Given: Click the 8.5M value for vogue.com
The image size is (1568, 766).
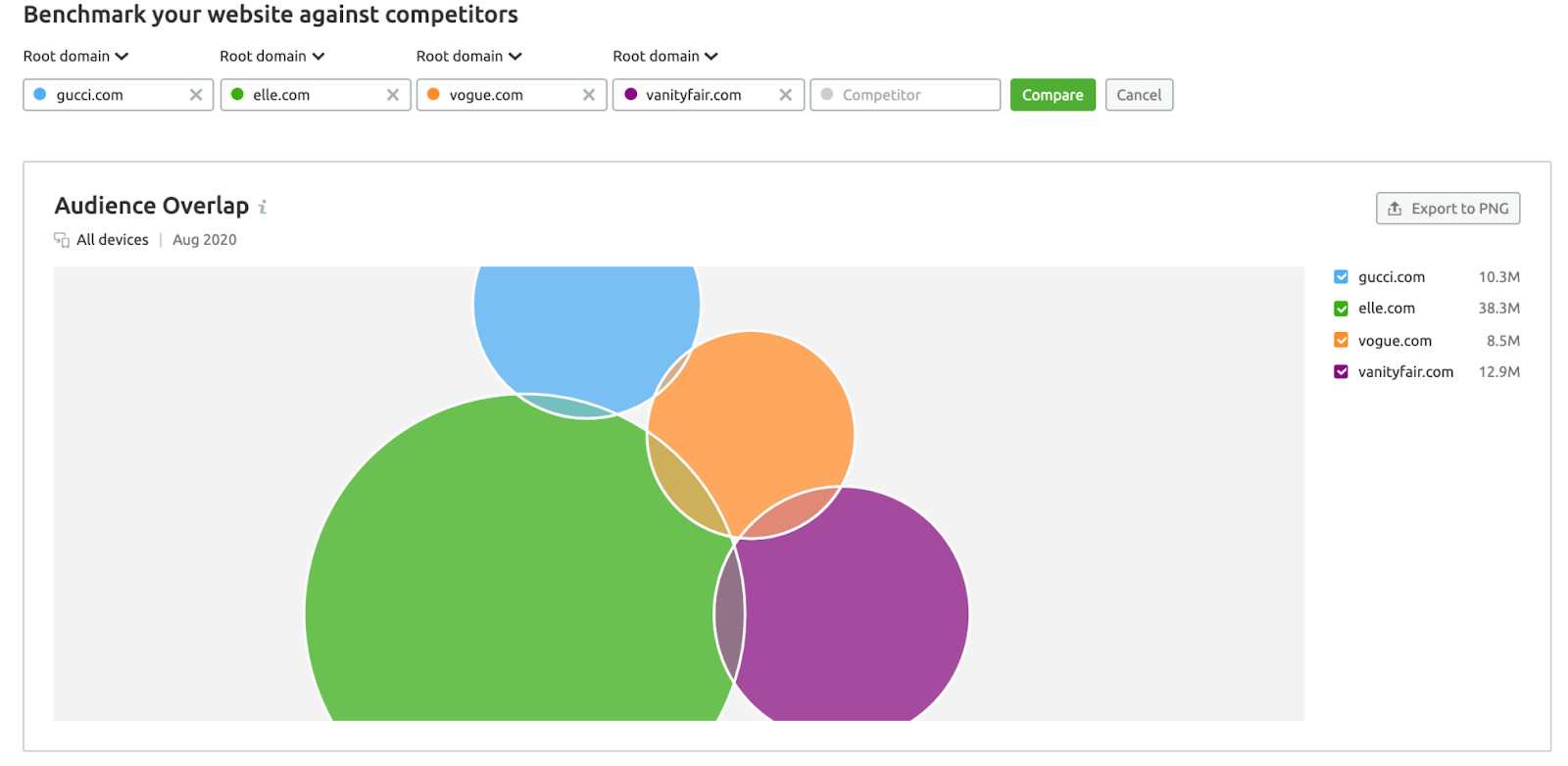Looking at the screenshot, I should [1503, 341].
